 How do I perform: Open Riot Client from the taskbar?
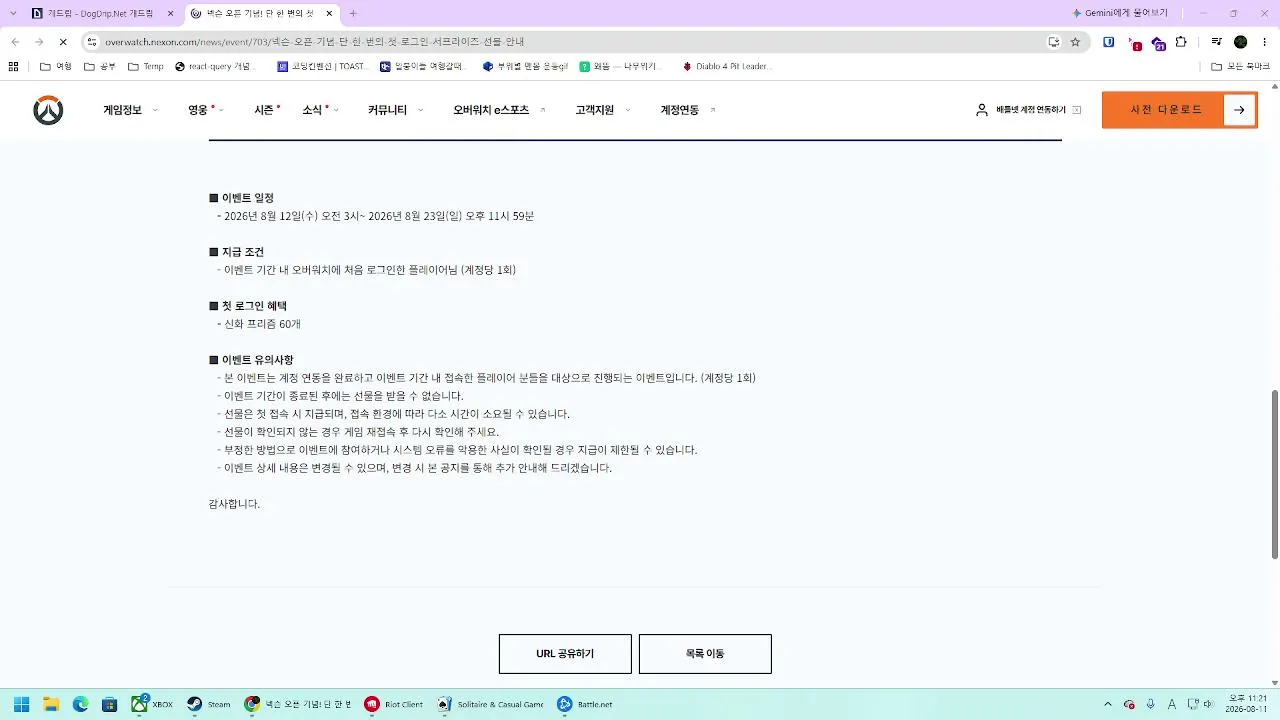click(x=394, y=704)
